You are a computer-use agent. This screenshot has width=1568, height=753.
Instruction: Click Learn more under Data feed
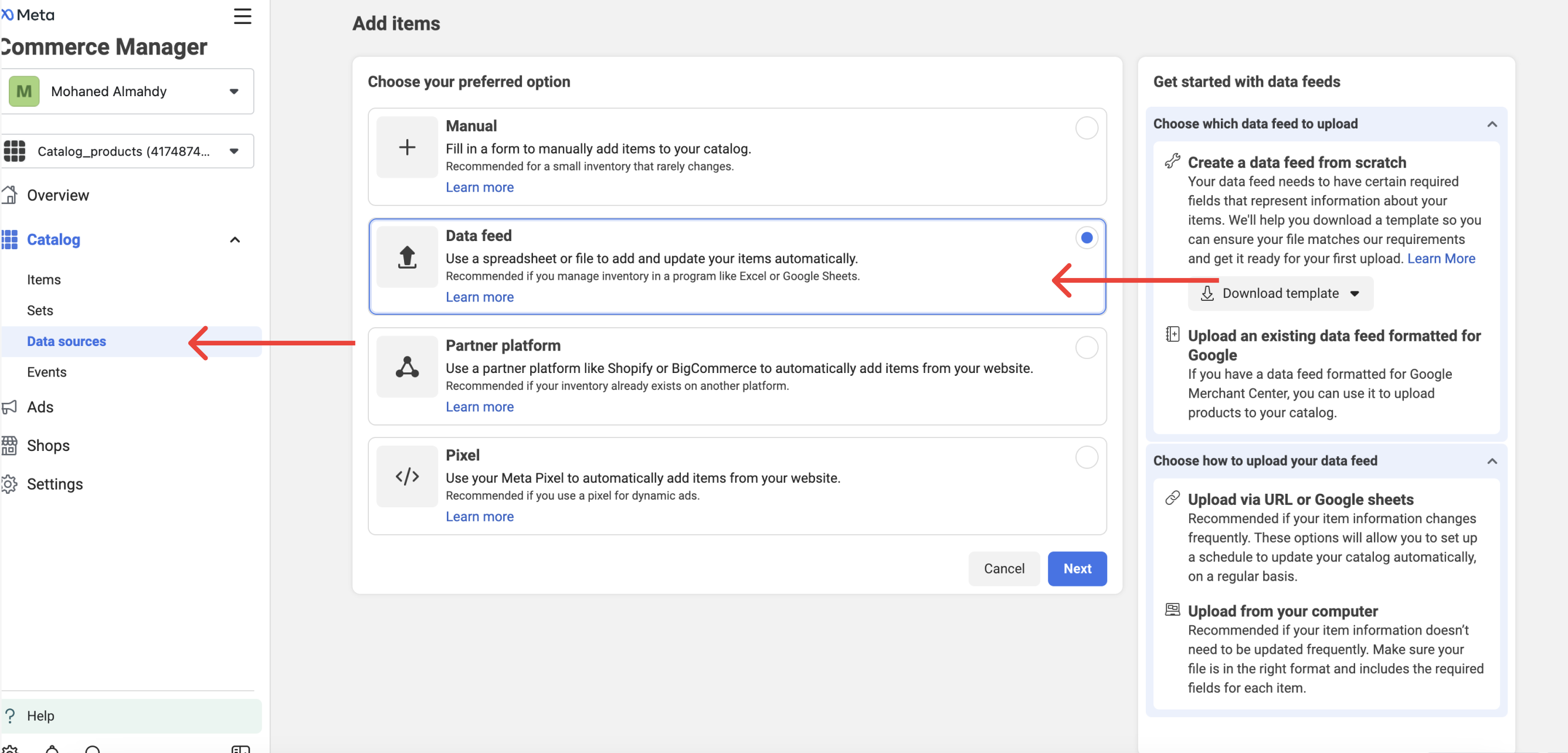point(479,297)
